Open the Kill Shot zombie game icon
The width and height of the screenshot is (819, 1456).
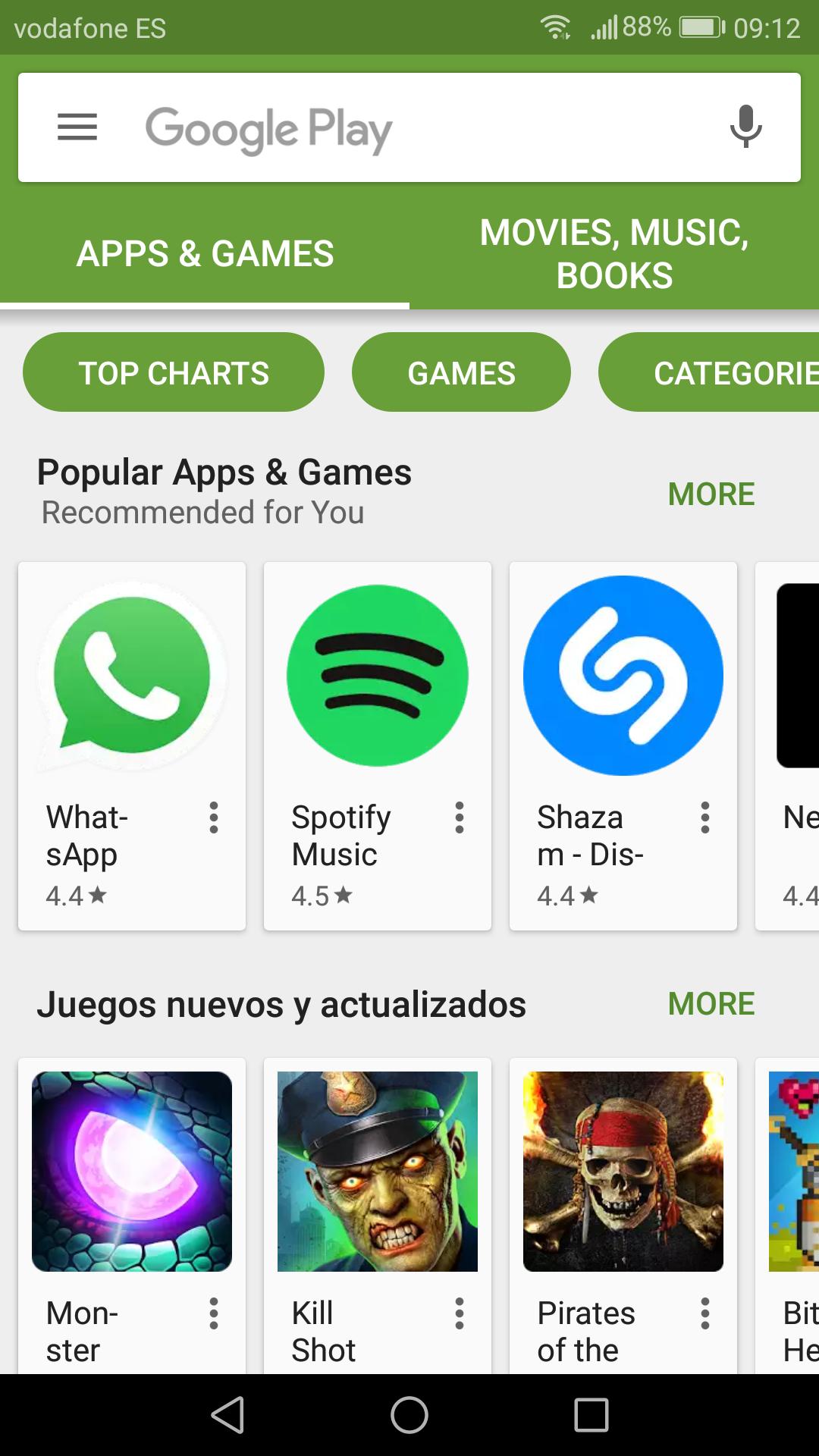tap(378, 1172)
